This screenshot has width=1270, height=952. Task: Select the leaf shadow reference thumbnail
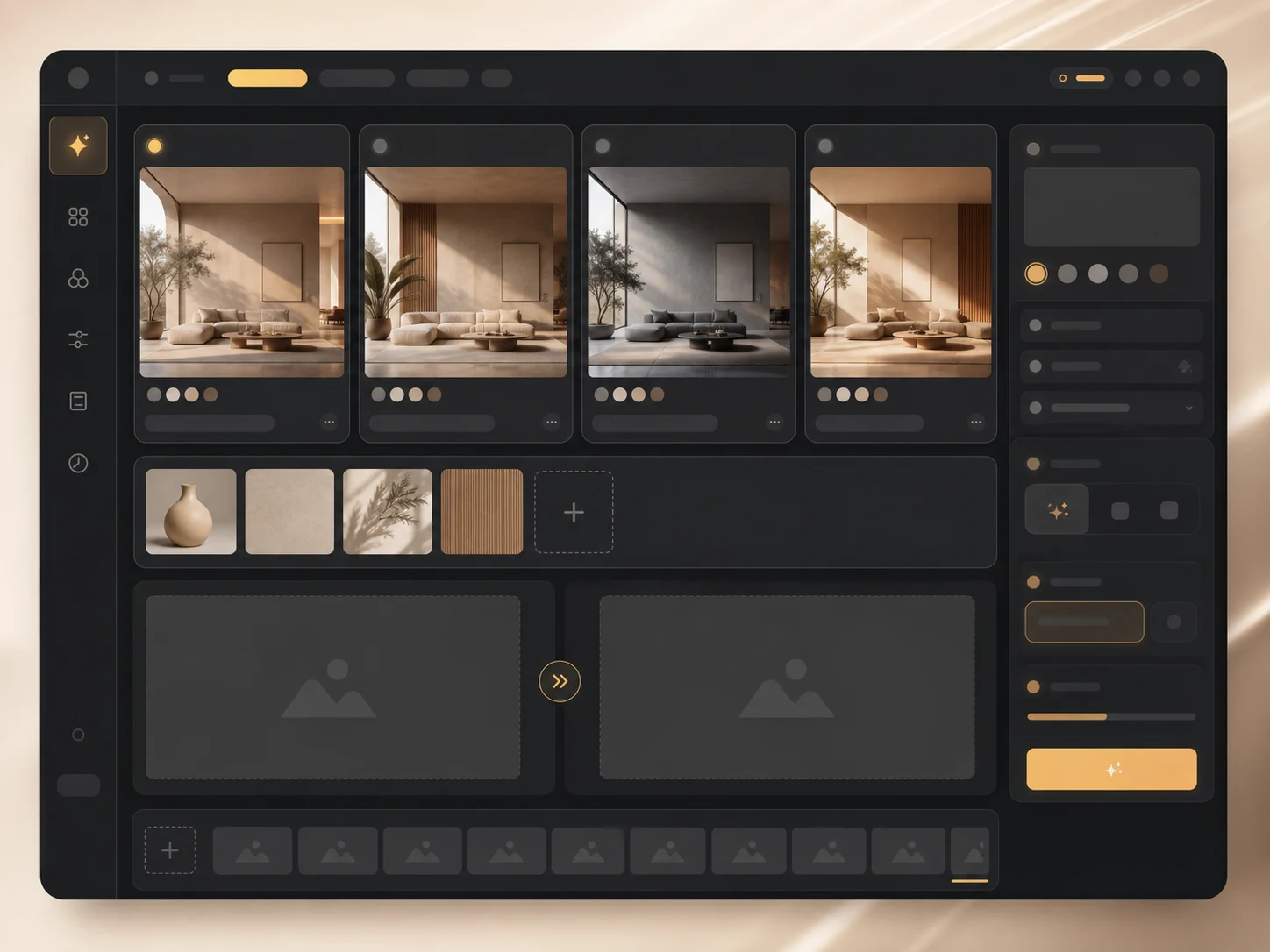[388, 511]
